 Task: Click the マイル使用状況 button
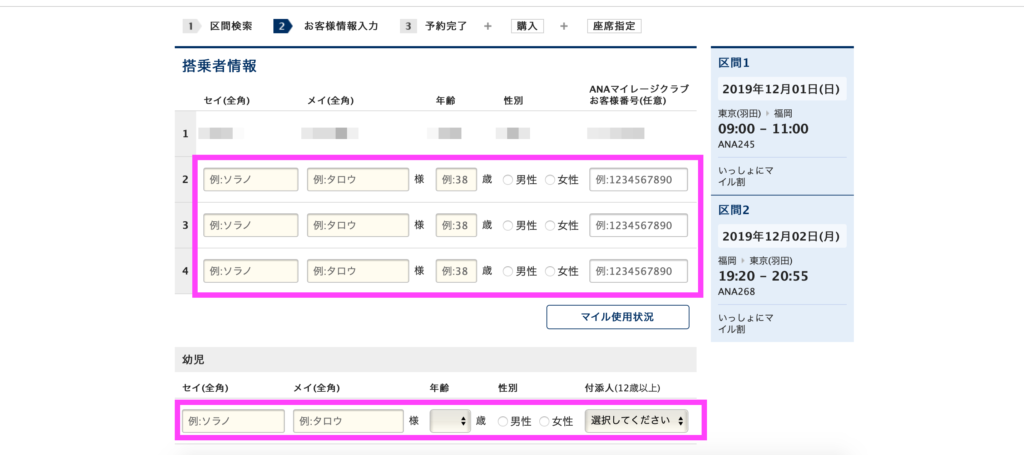(618, 317)
